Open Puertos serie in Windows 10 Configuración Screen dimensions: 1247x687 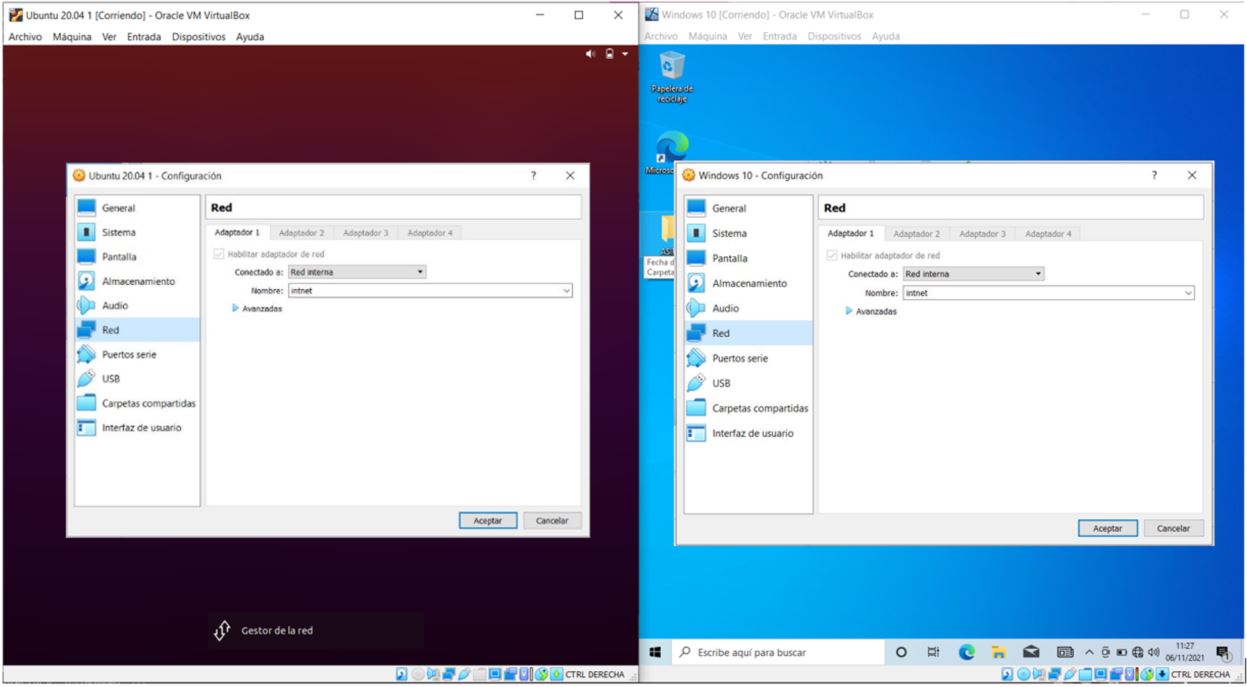748,358
